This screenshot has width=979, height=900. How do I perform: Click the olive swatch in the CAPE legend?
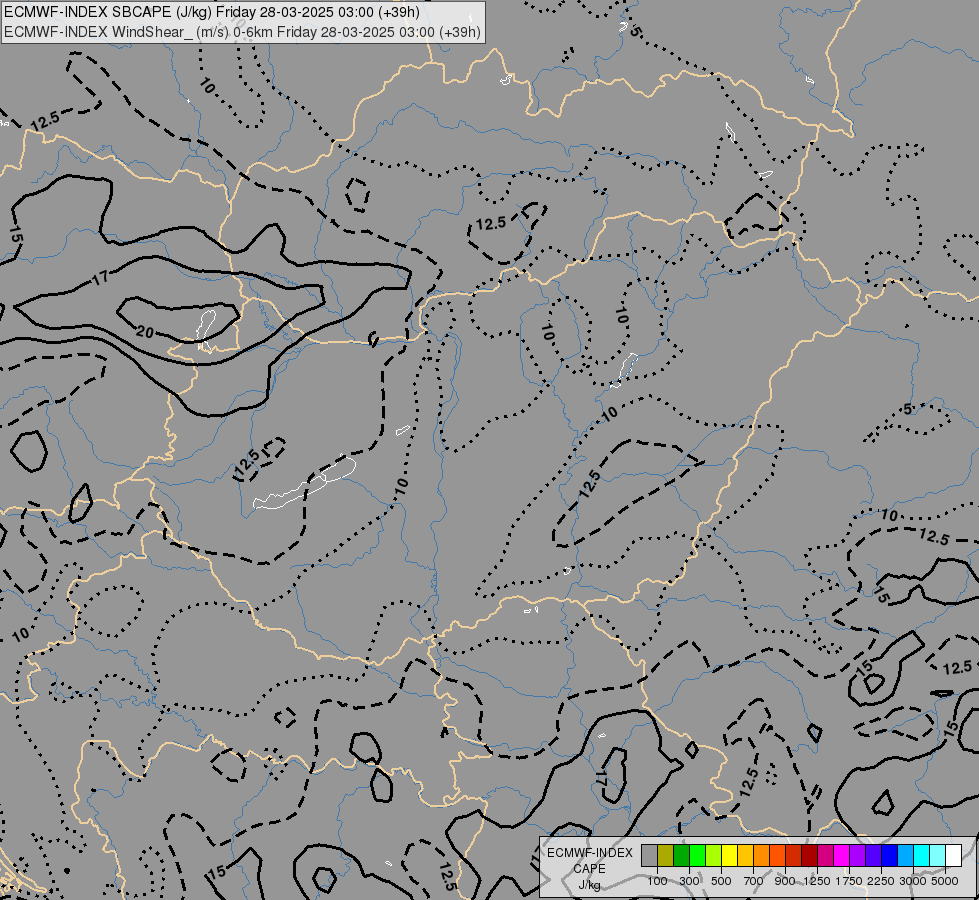pos(666,856)
